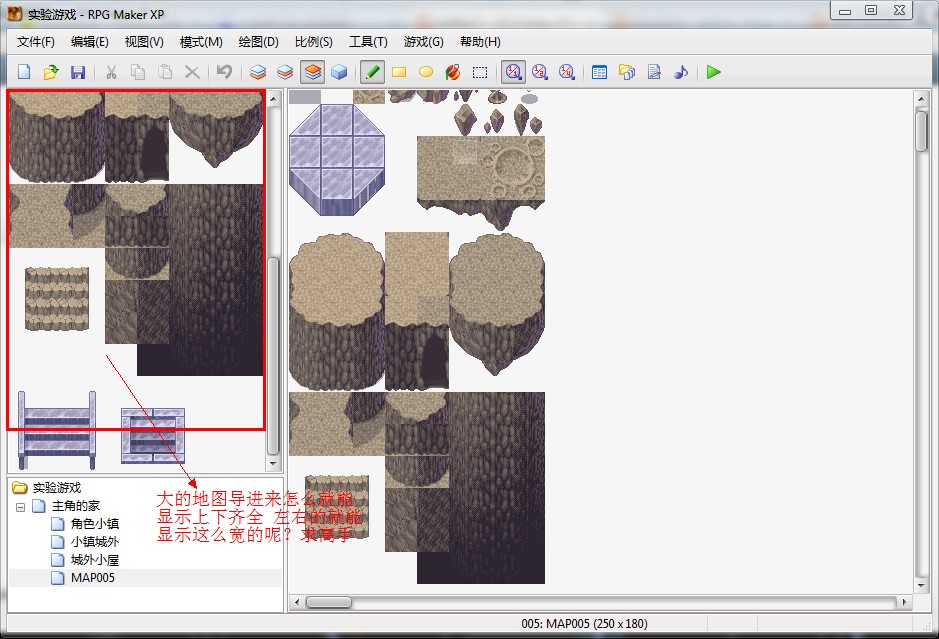Create a new project with the blank page icon
Viewport: 939px width, 639px height.
(x=24, y=72)
